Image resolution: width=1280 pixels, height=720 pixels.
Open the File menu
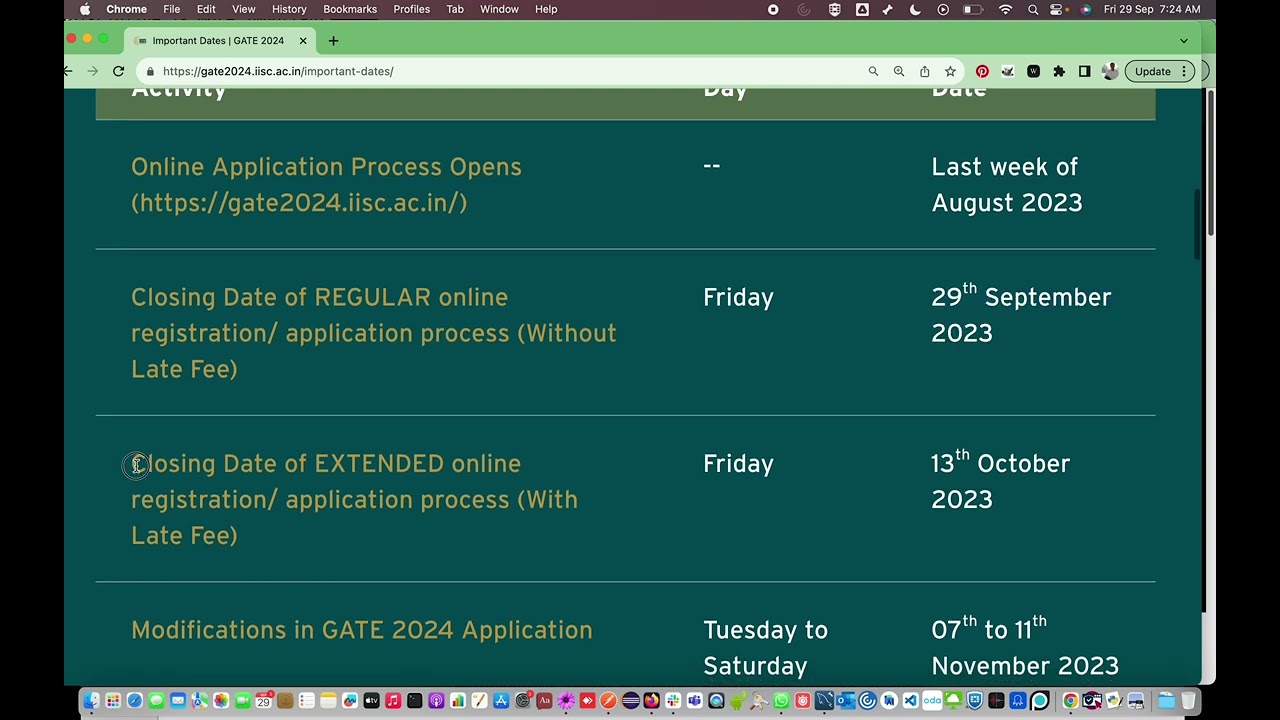coord(172,9)
